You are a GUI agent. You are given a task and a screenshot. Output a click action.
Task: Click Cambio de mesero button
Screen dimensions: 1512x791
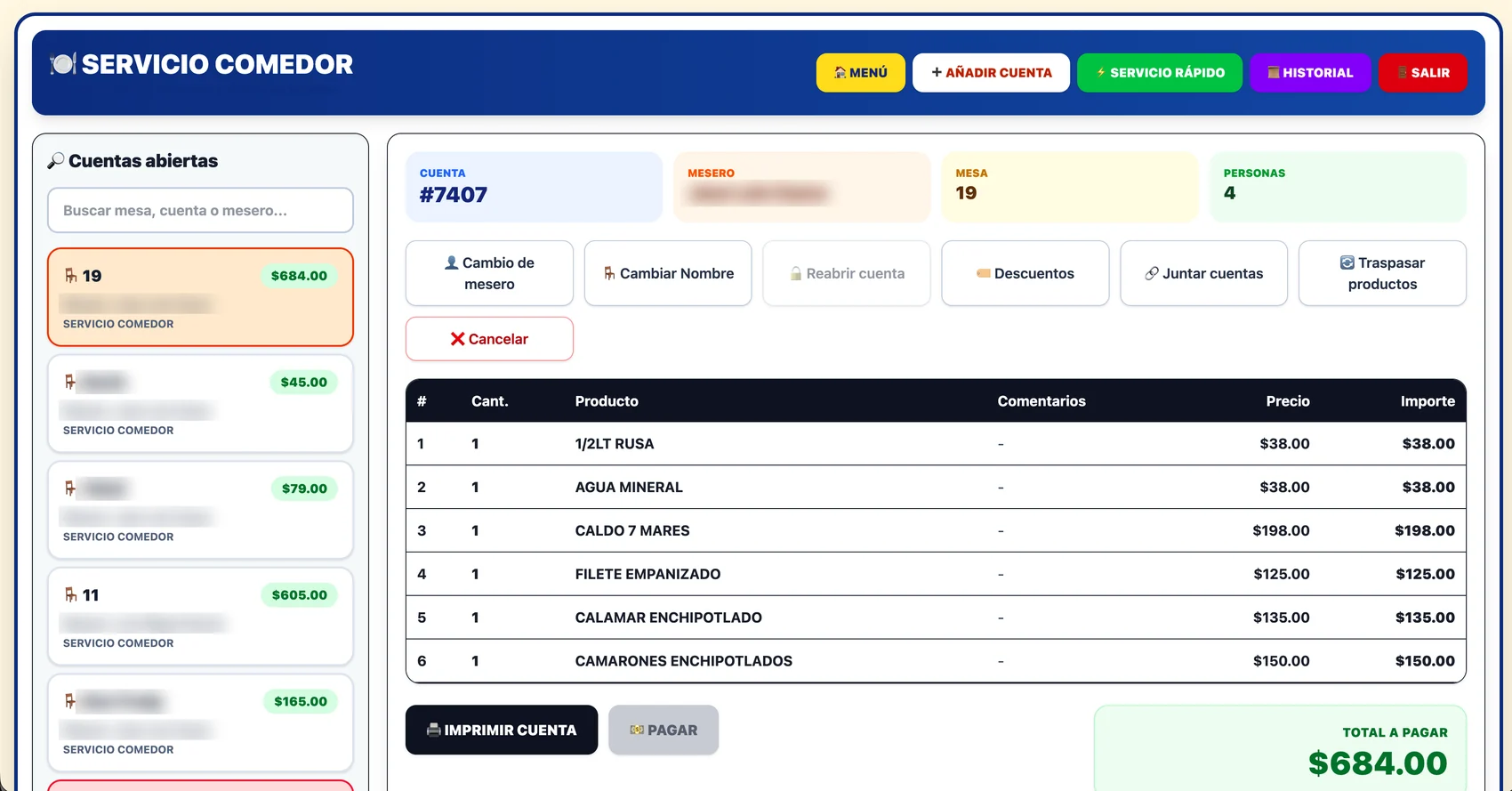(x=489, y=273)
